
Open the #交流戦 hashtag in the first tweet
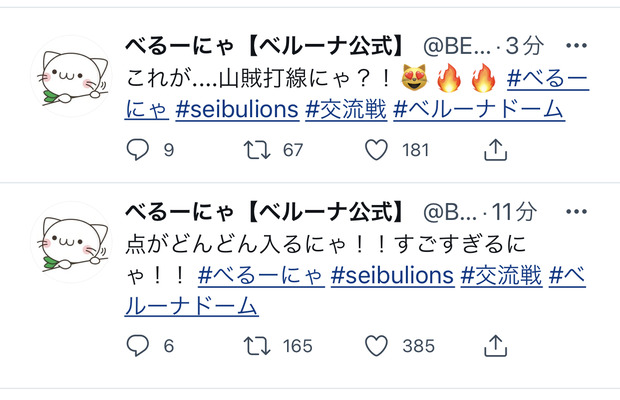pos(346,109)
